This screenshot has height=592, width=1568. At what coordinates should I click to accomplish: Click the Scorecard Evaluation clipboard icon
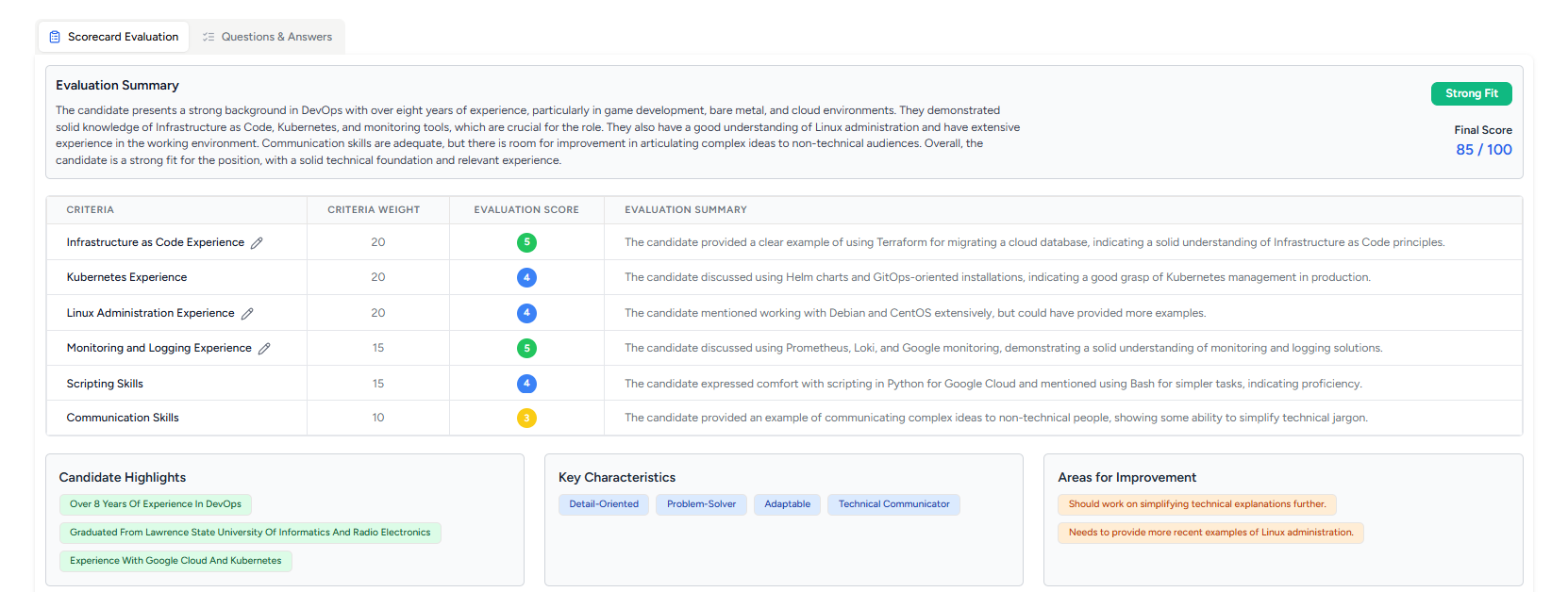(55, 37)
